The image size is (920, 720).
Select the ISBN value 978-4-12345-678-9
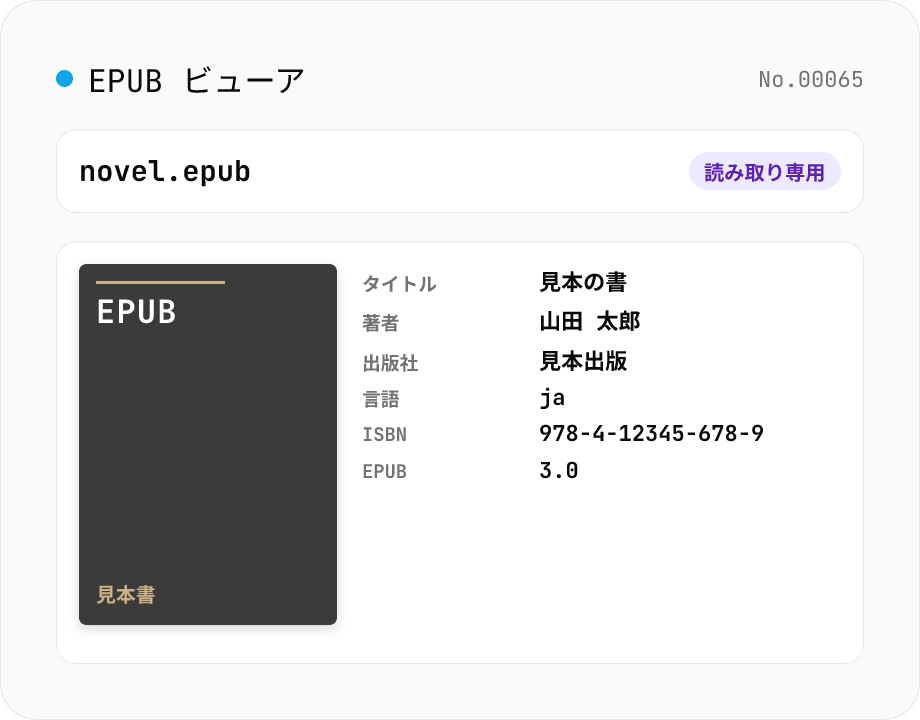pyautogui.click(x=651, y=434)
